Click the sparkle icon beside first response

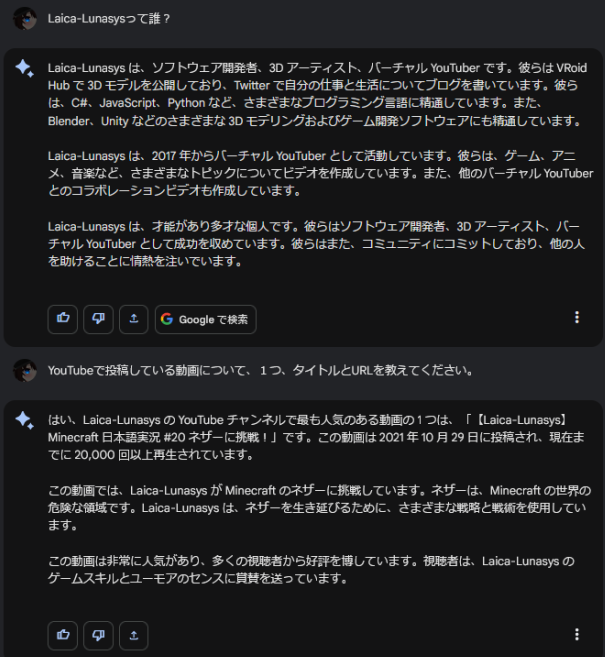[x=25, y=67]
